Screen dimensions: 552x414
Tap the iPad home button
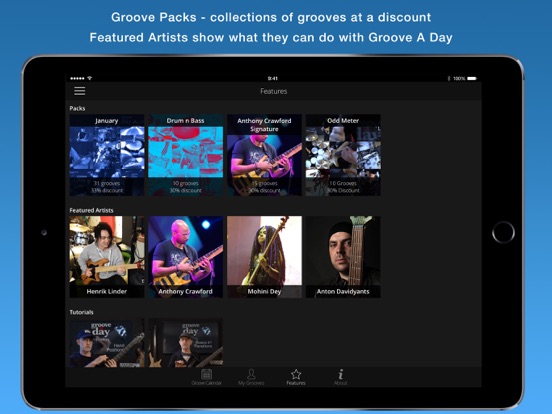[x=503, y=232]
